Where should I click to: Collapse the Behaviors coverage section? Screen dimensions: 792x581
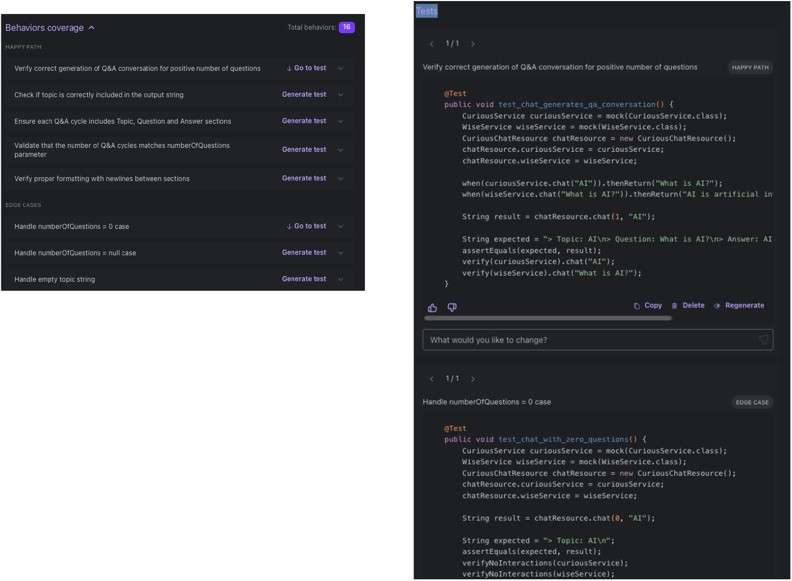(92, 28)
